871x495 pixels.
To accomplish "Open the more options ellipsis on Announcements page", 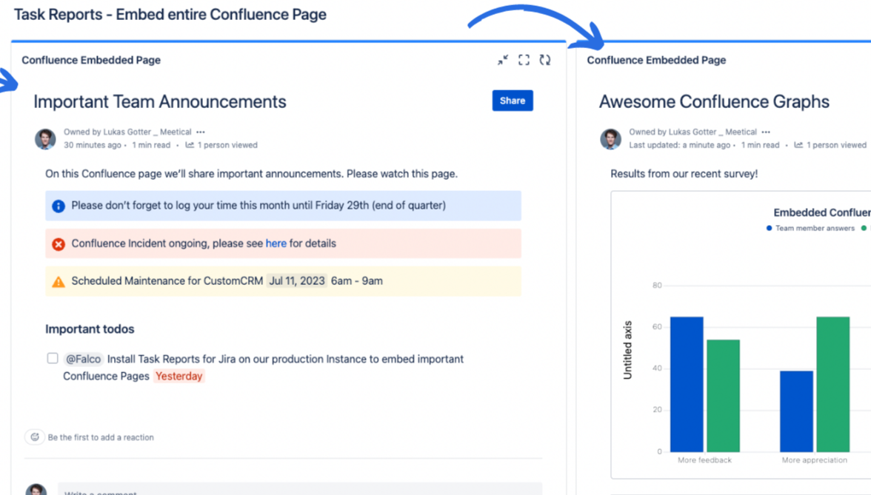I will pyautogui.click(x=201, y=132).
